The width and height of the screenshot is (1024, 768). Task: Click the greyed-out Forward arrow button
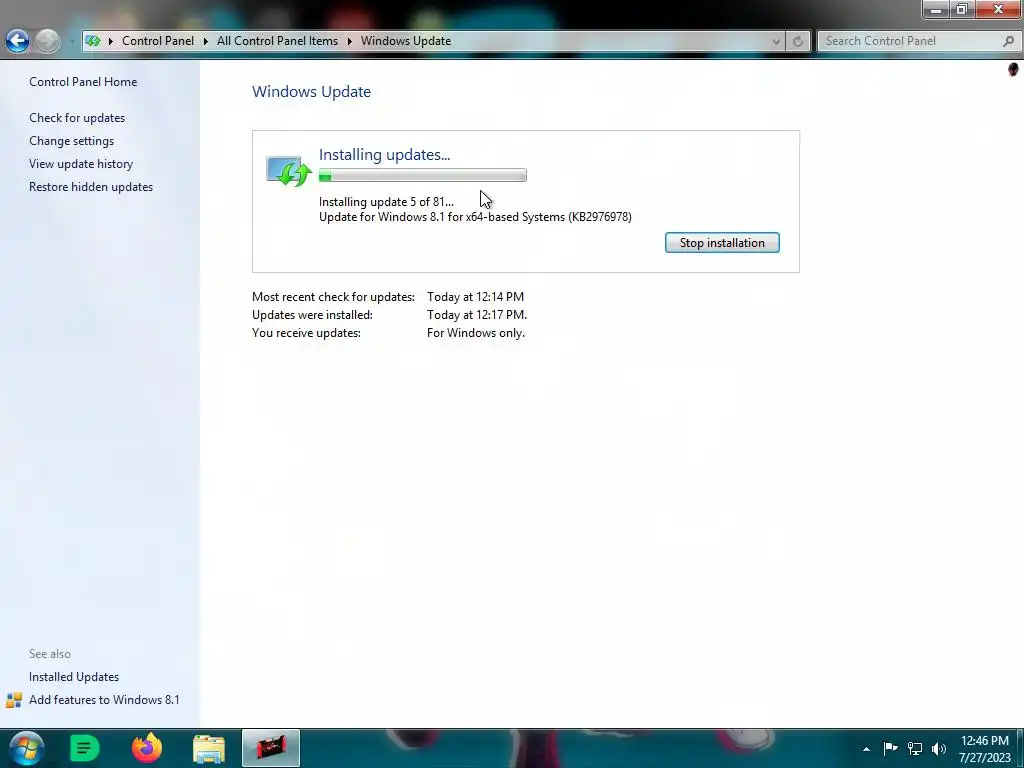point(47,40)
